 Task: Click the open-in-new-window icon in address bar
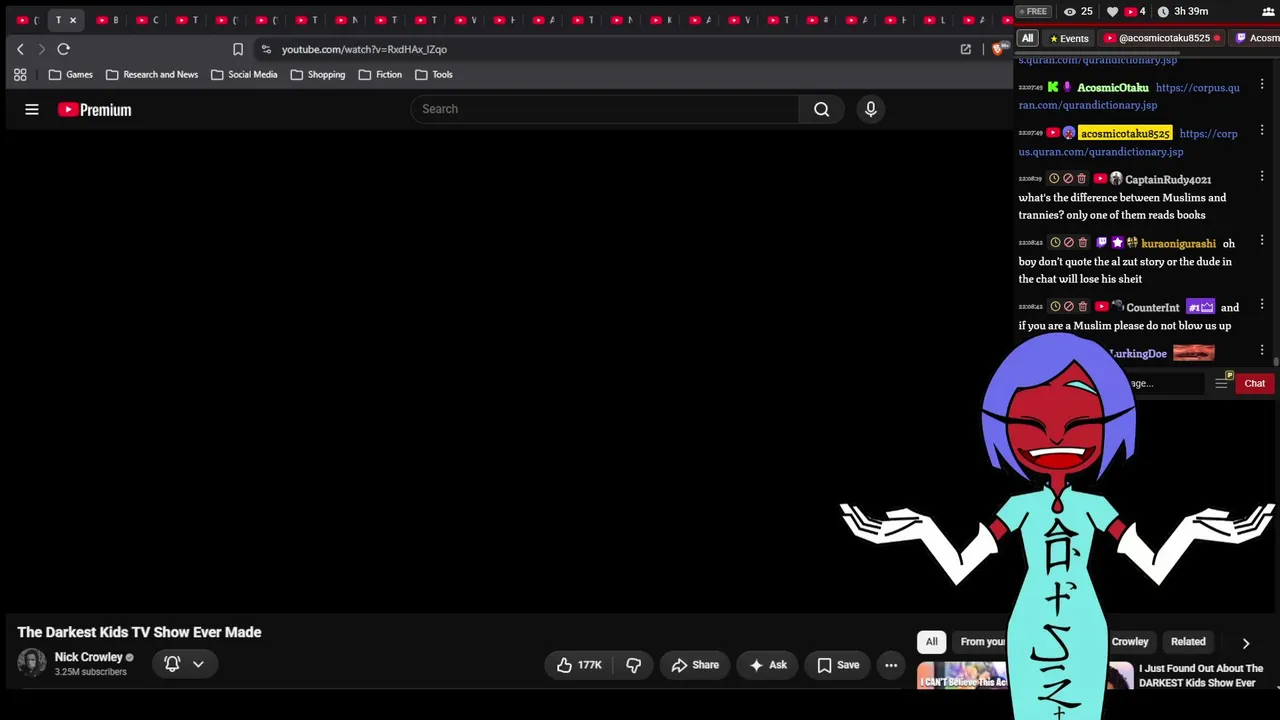coord(966,49)
